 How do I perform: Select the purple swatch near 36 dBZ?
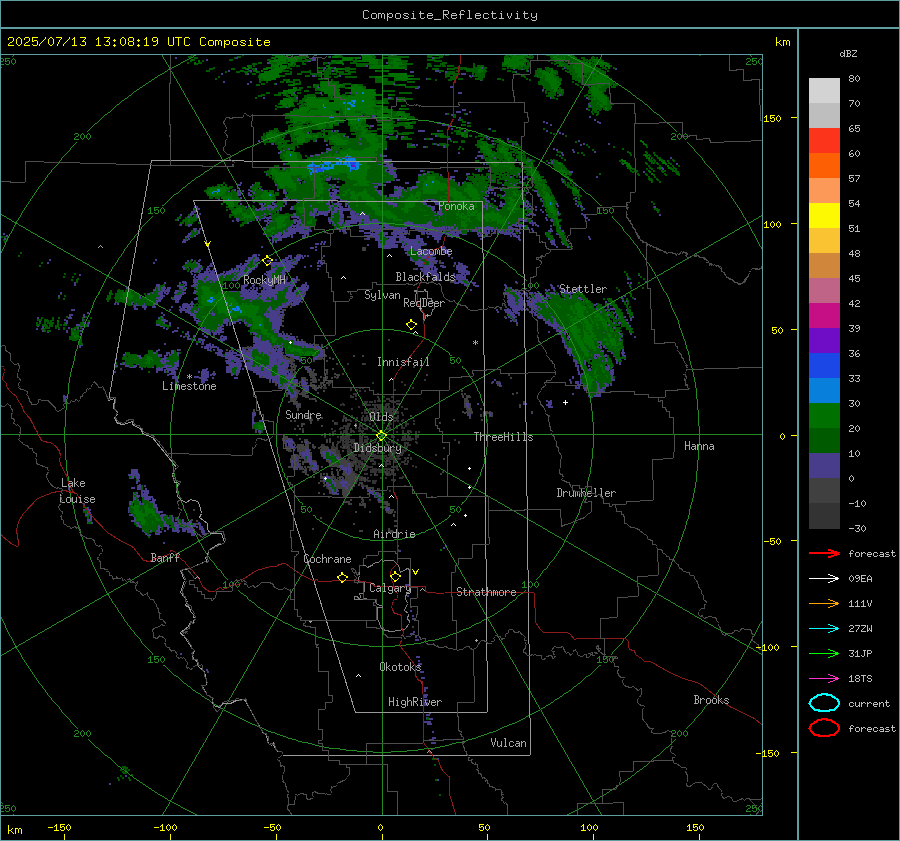pos(824,340)
